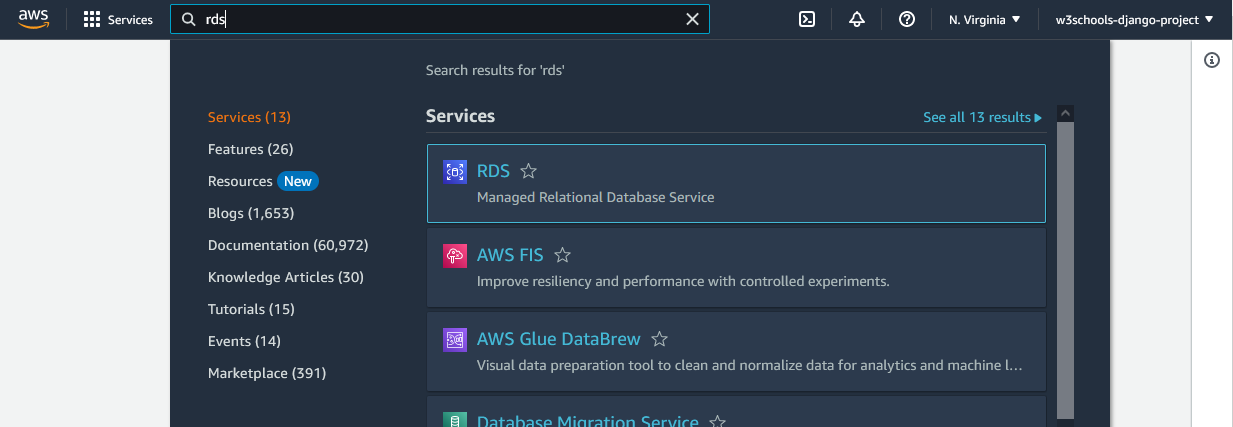The height and width of the screenshot is (427, 1233).
Task: Select Features (26) category
Action: click(250, 149)
